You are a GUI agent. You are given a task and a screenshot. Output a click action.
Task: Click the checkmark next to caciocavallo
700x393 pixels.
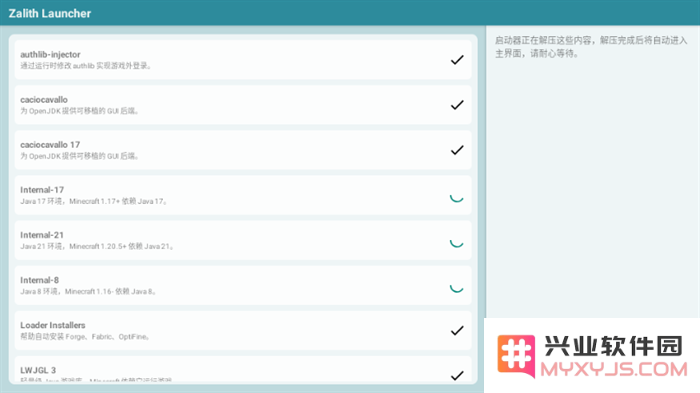click(x=457, y=105)
